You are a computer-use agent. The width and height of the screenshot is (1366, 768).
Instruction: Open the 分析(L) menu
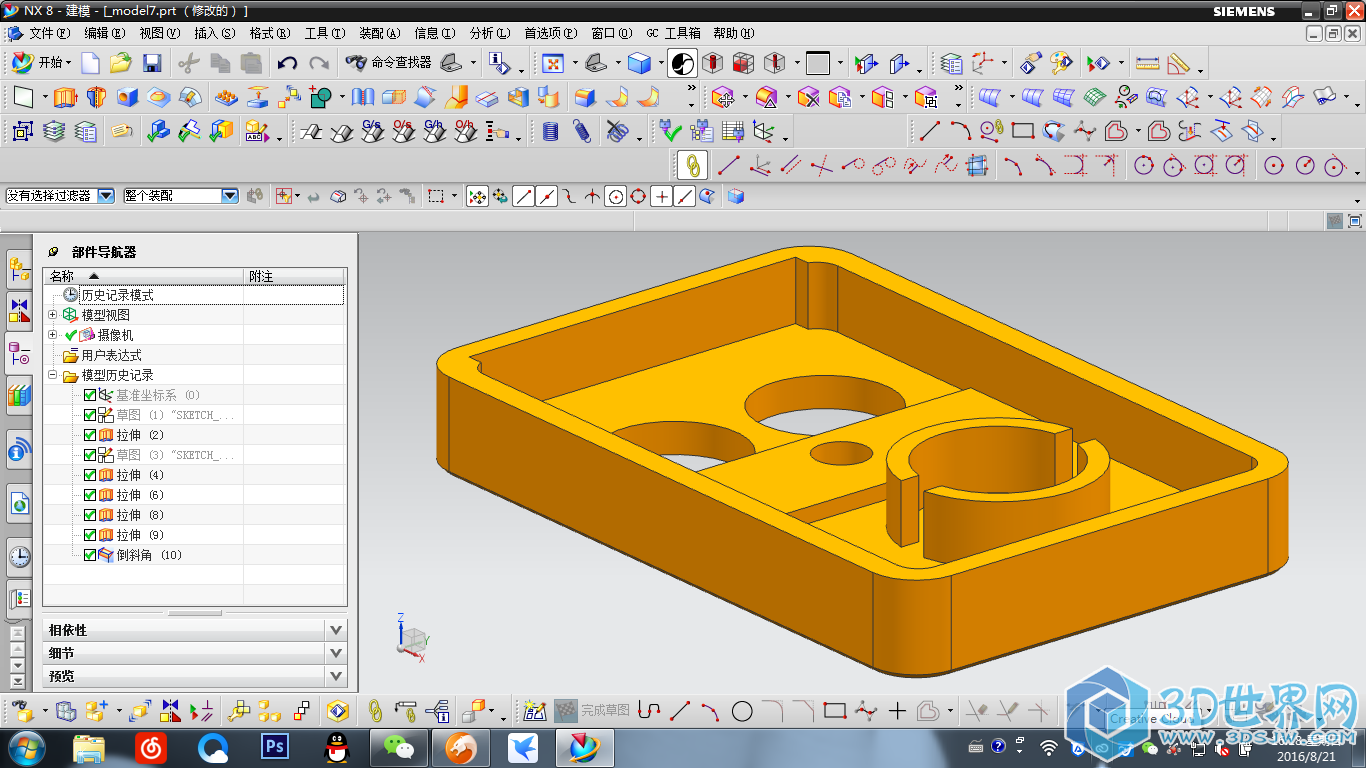pyautogui.click(x=489, y=33)
